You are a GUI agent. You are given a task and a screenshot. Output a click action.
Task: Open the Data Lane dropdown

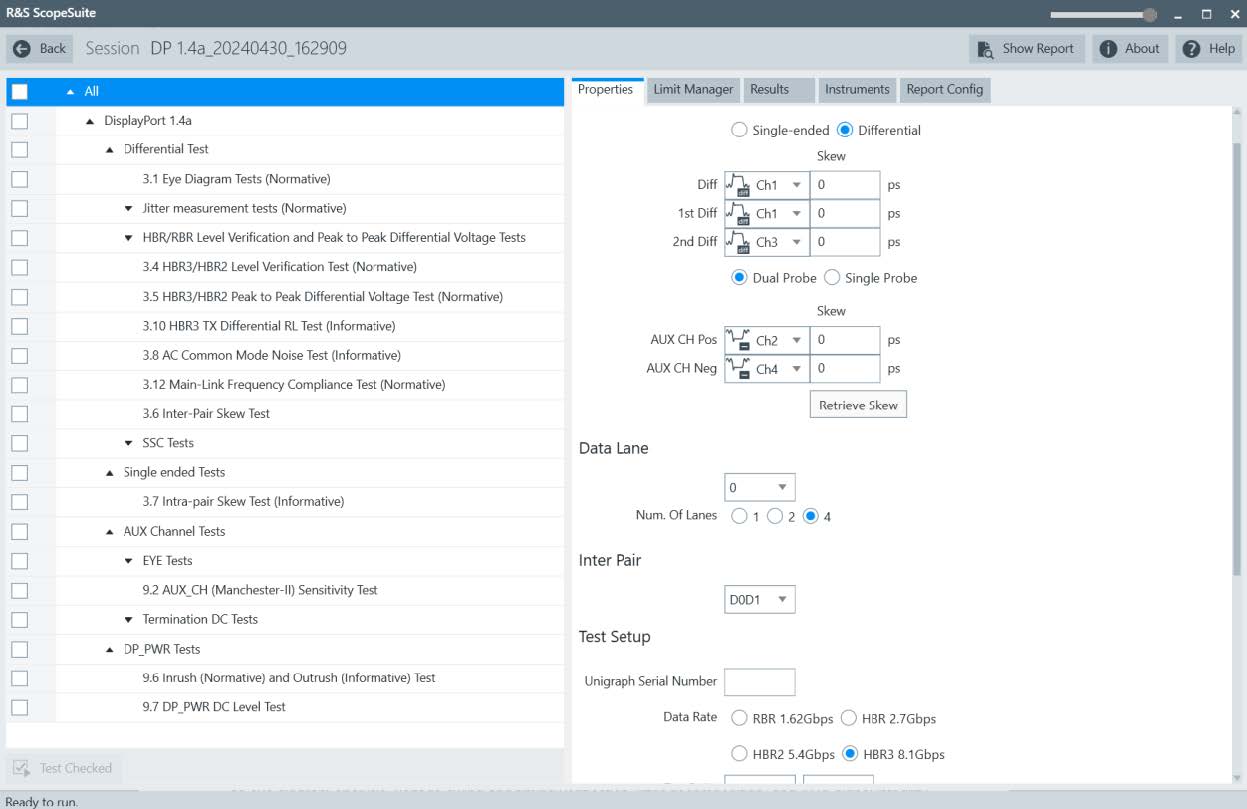coord(759,488)
